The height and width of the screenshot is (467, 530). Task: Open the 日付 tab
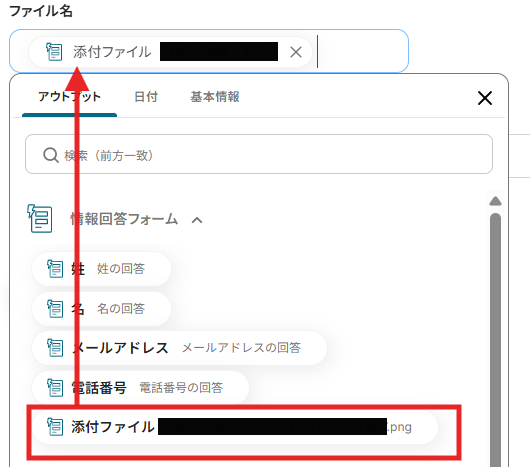point(146,97)
